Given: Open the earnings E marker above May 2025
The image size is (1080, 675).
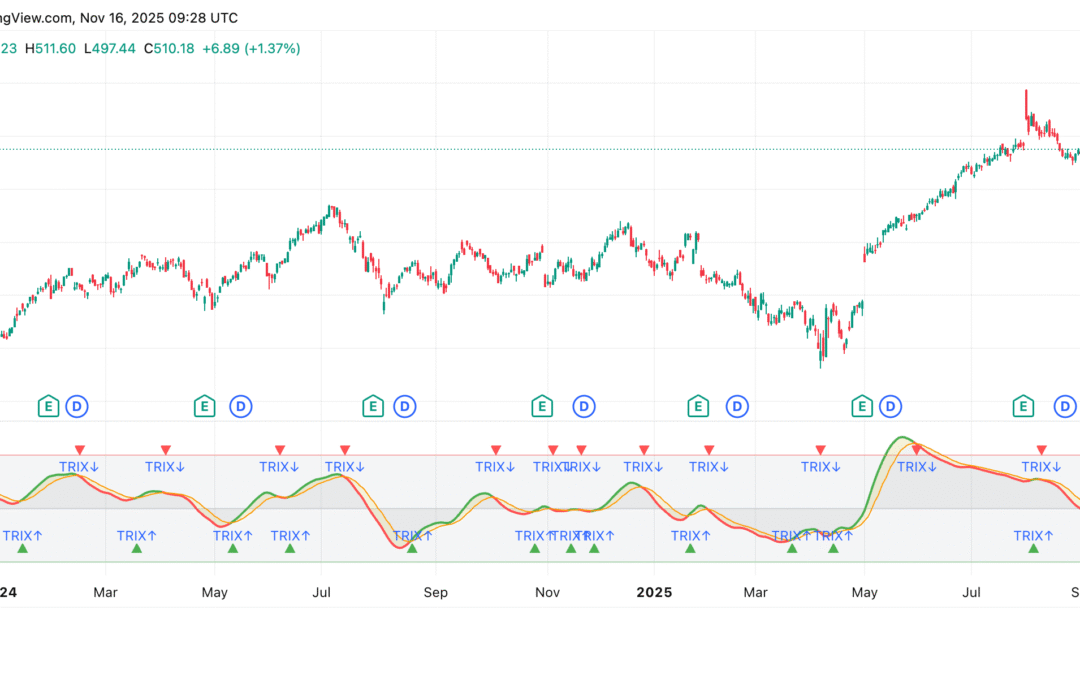Looking at the screenshot, I should 862,406.
